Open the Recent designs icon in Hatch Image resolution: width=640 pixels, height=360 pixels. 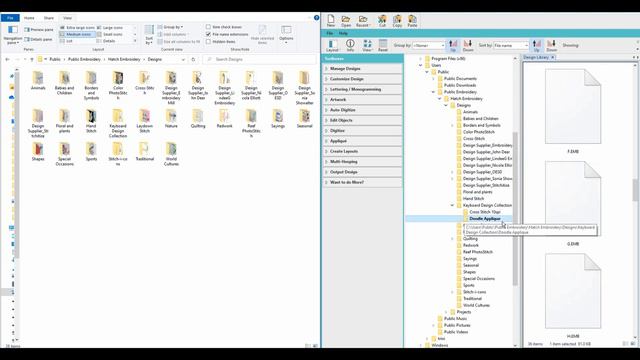coord(362,19)
